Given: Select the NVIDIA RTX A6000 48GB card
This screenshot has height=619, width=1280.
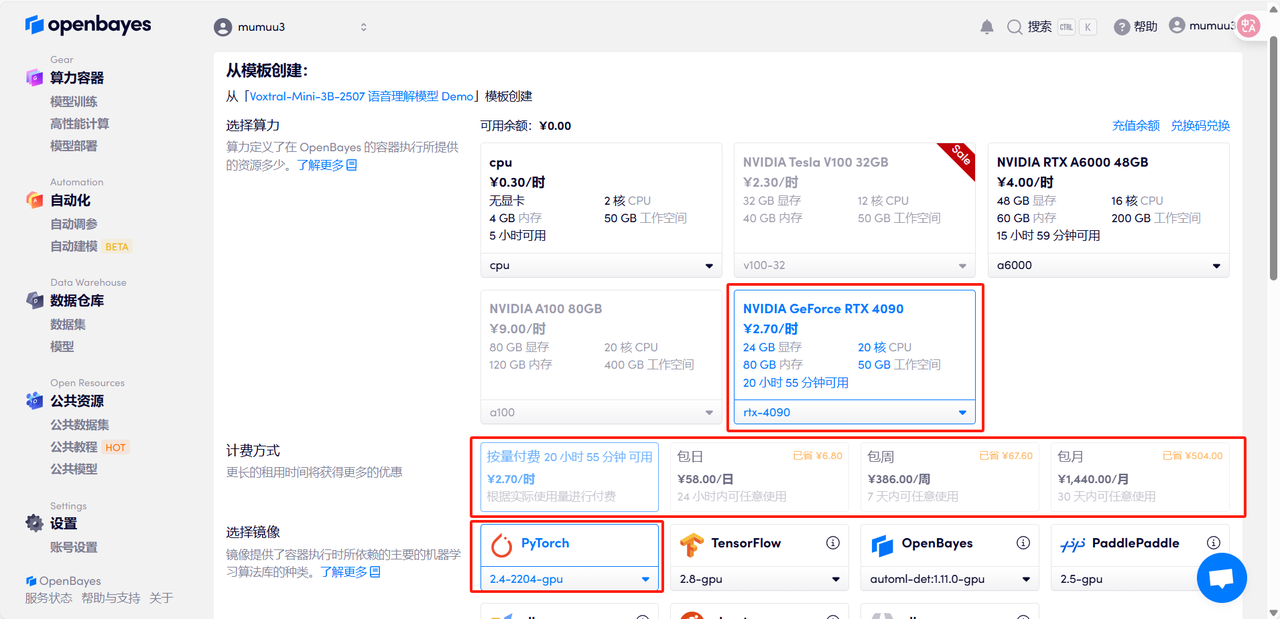Looking at the screenshot, I should tap(1108, 198).
